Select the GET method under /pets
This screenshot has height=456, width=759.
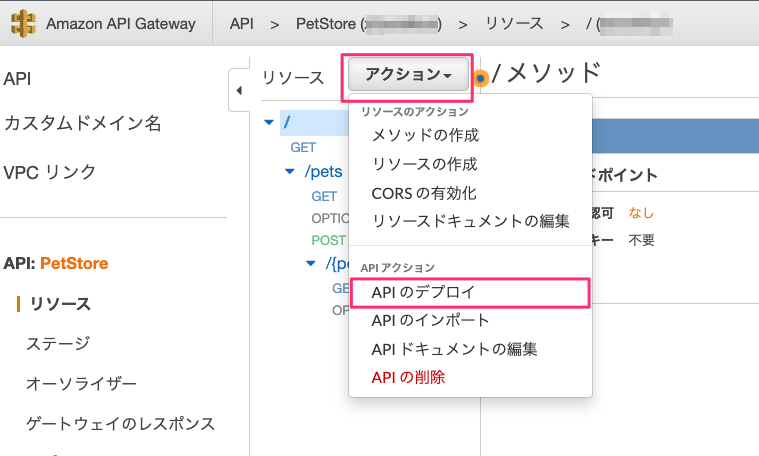324,196
